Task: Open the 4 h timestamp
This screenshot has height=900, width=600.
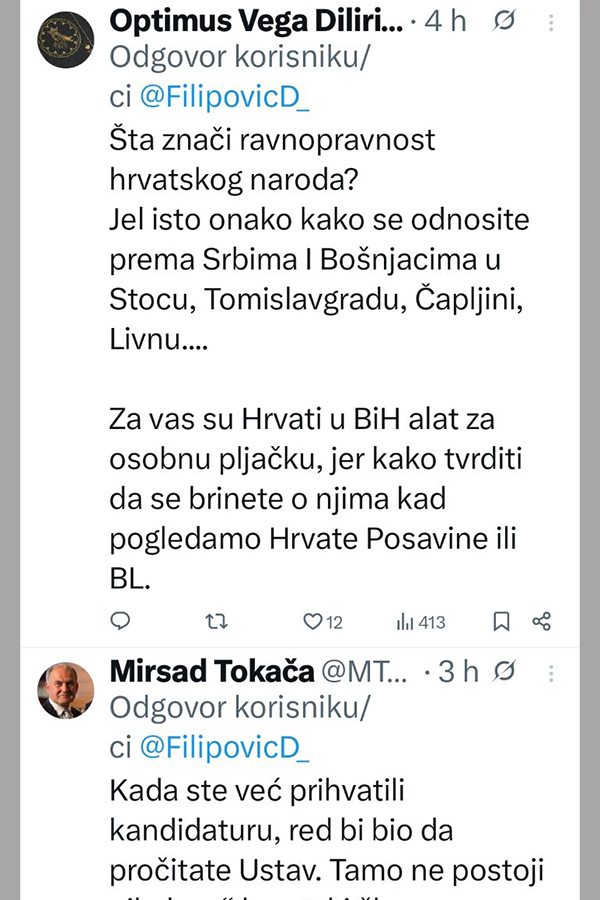Action: 447,20
